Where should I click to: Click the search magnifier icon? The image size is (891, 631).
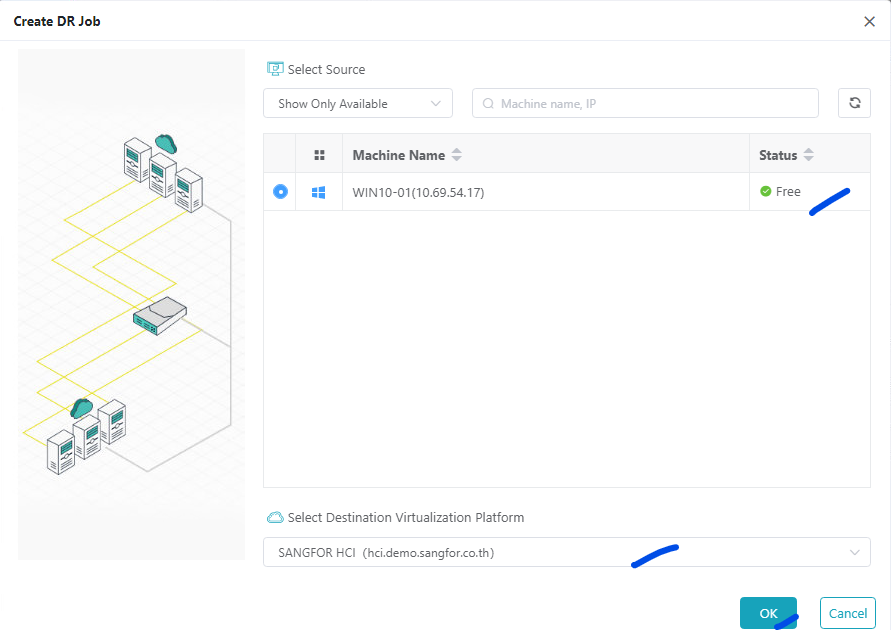tap(488, 103)
